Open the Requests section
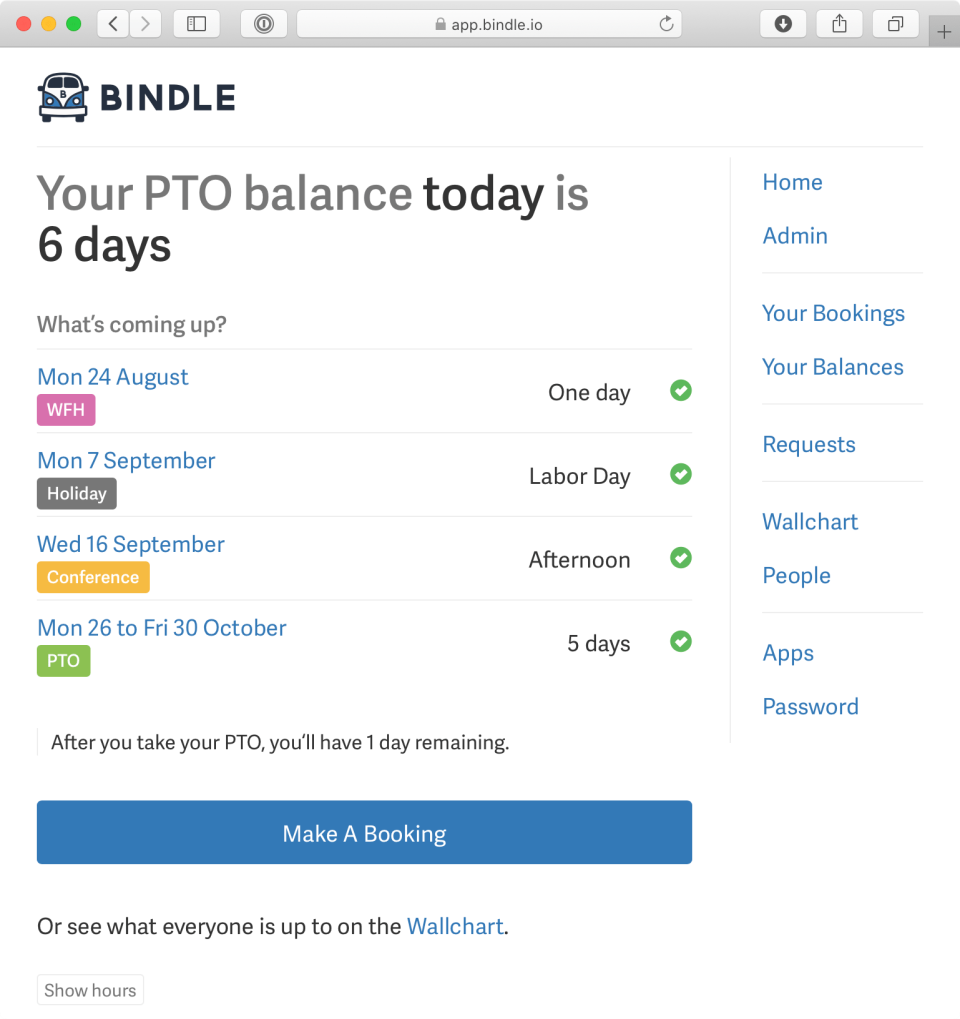Screen dimensions: 960x1019 coord(809,444)
